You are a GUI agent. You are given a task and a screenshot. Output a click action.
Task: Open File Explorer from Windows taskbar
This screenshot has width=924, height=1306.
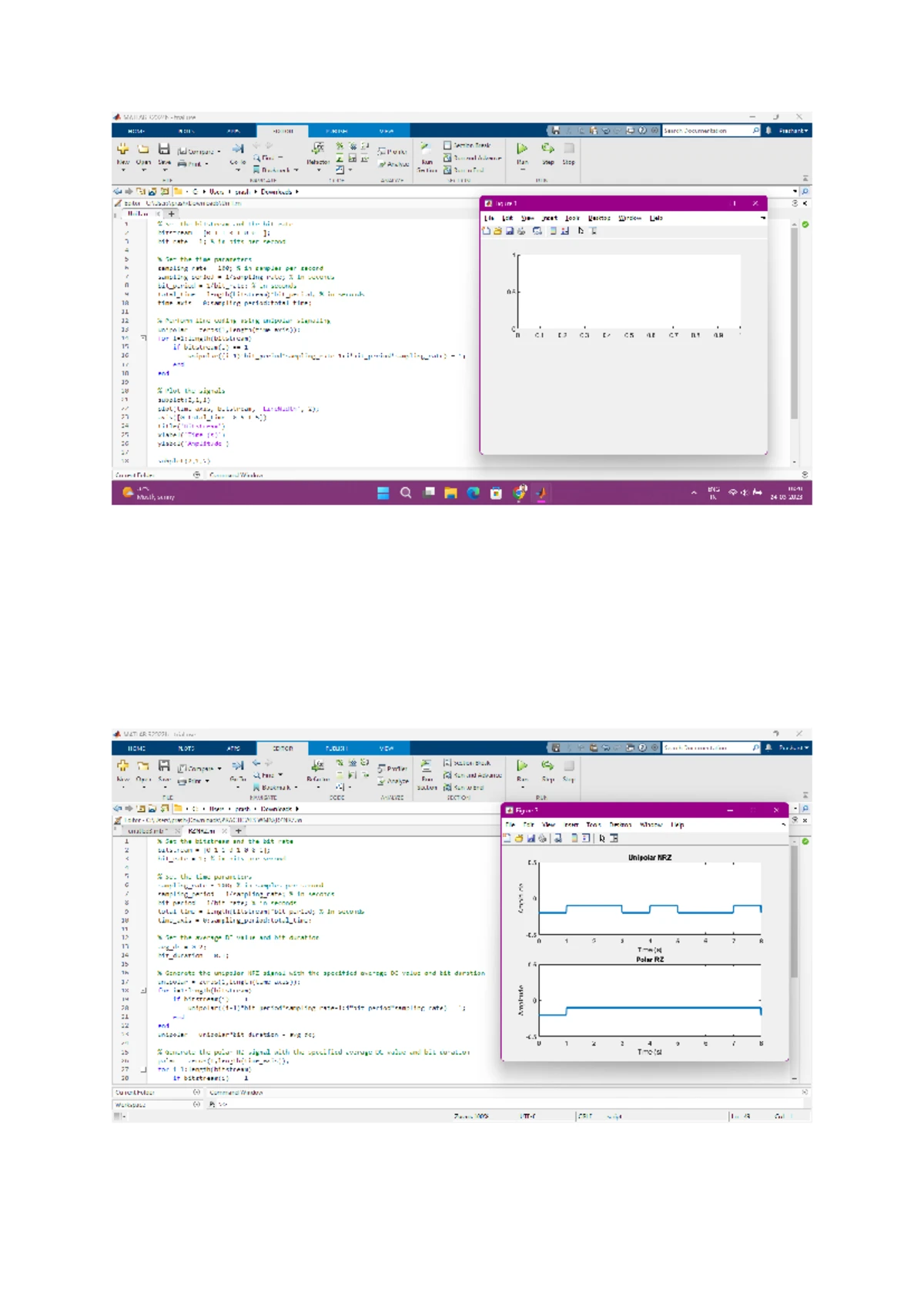pos(450,493)
